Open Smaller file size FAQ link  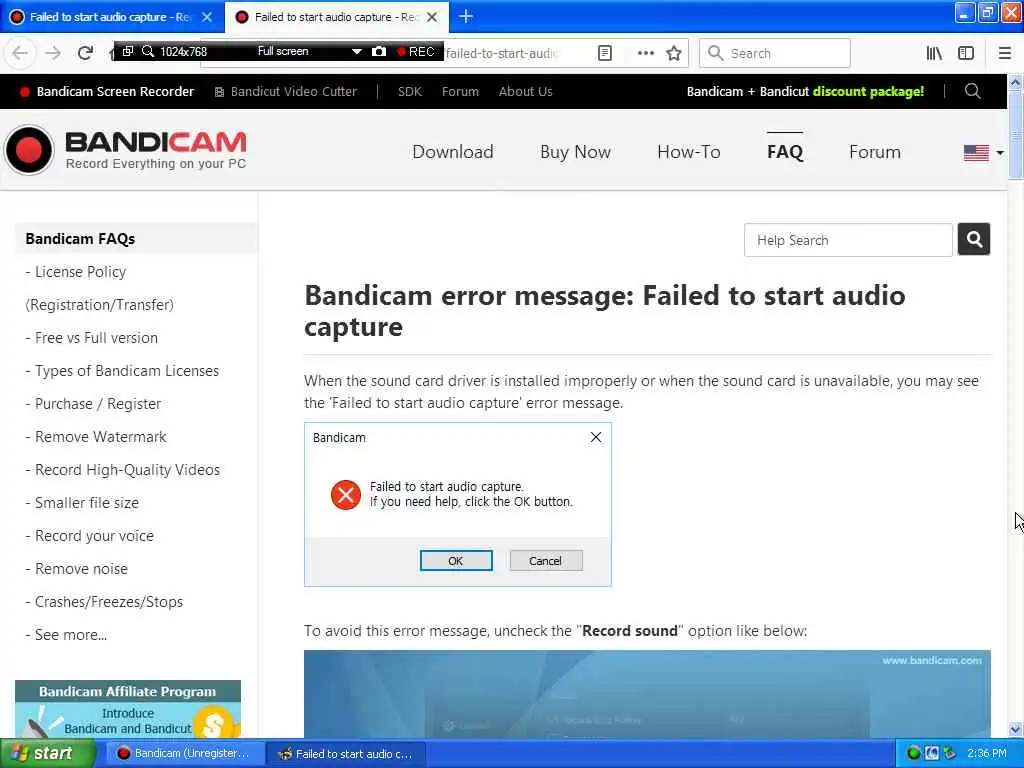click(x=82, y=503)
